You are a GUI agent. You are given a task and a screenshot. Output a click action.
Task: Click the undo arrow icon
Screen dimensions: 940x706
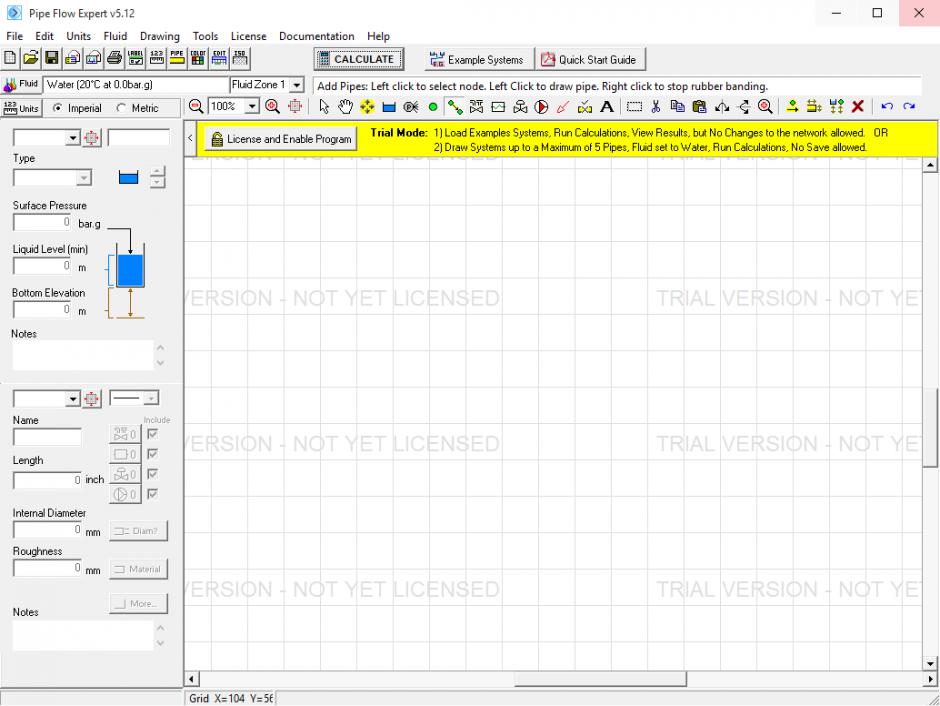point(887,107)
